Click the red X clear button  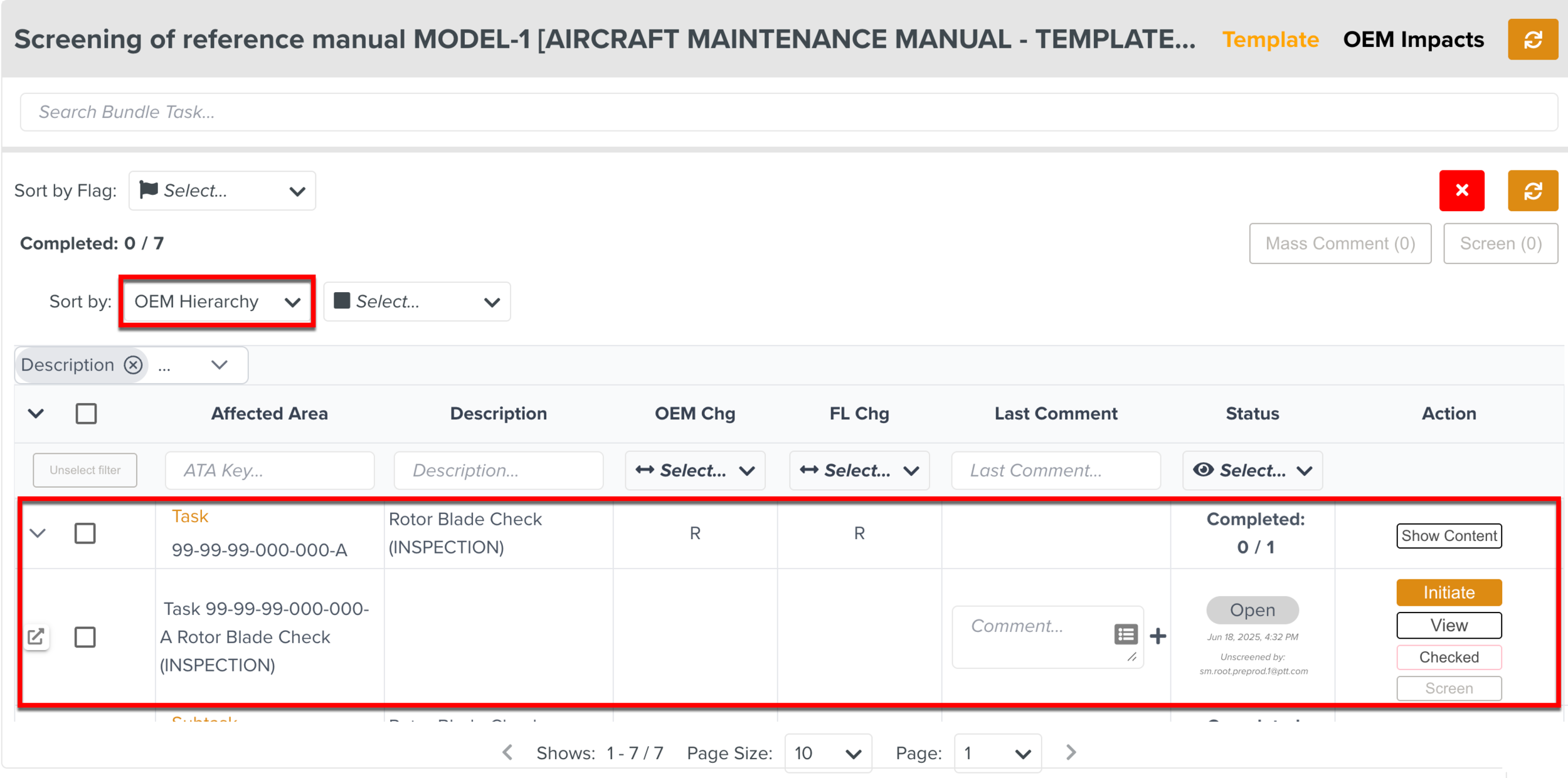[1461, 191]
